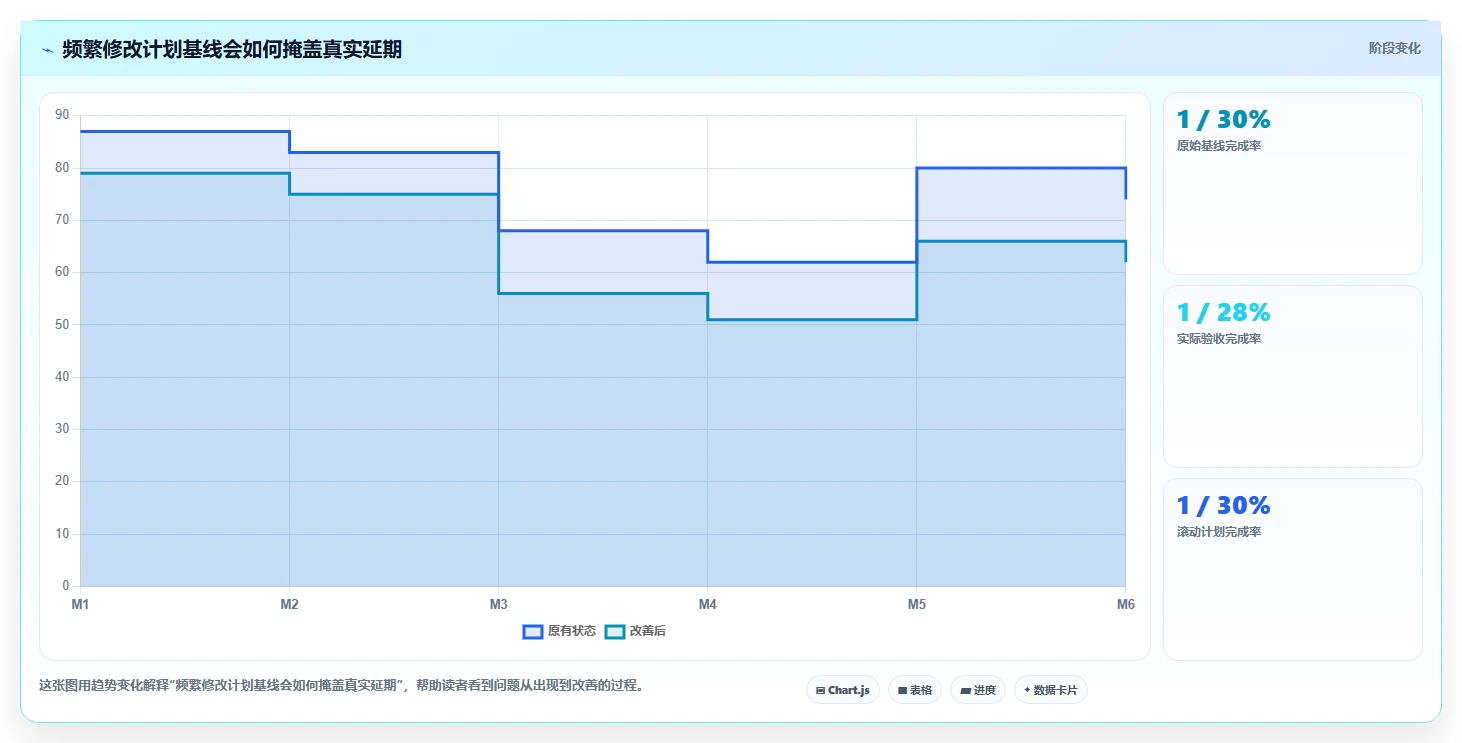Screen dimensions: 1462x743
Task: Click the 原有状态 legend text
Action: 572,631
